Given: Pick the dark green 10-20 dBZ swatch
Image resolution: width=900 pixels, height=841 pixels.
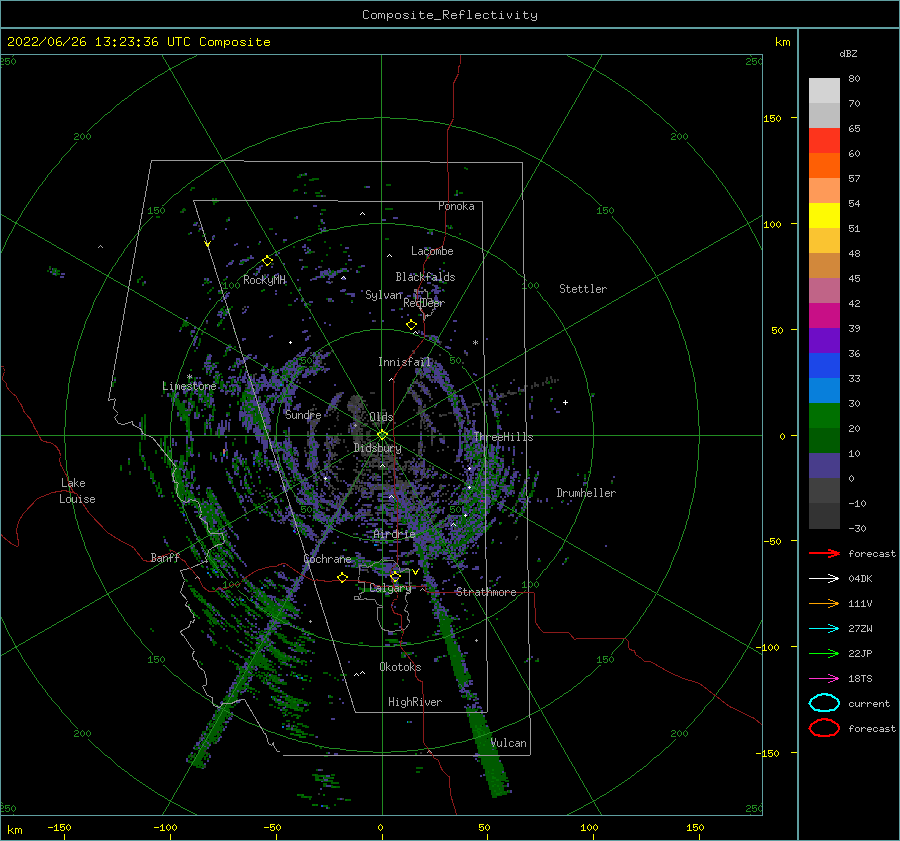Looking at the screenshot, I should (x=824, y=440).
